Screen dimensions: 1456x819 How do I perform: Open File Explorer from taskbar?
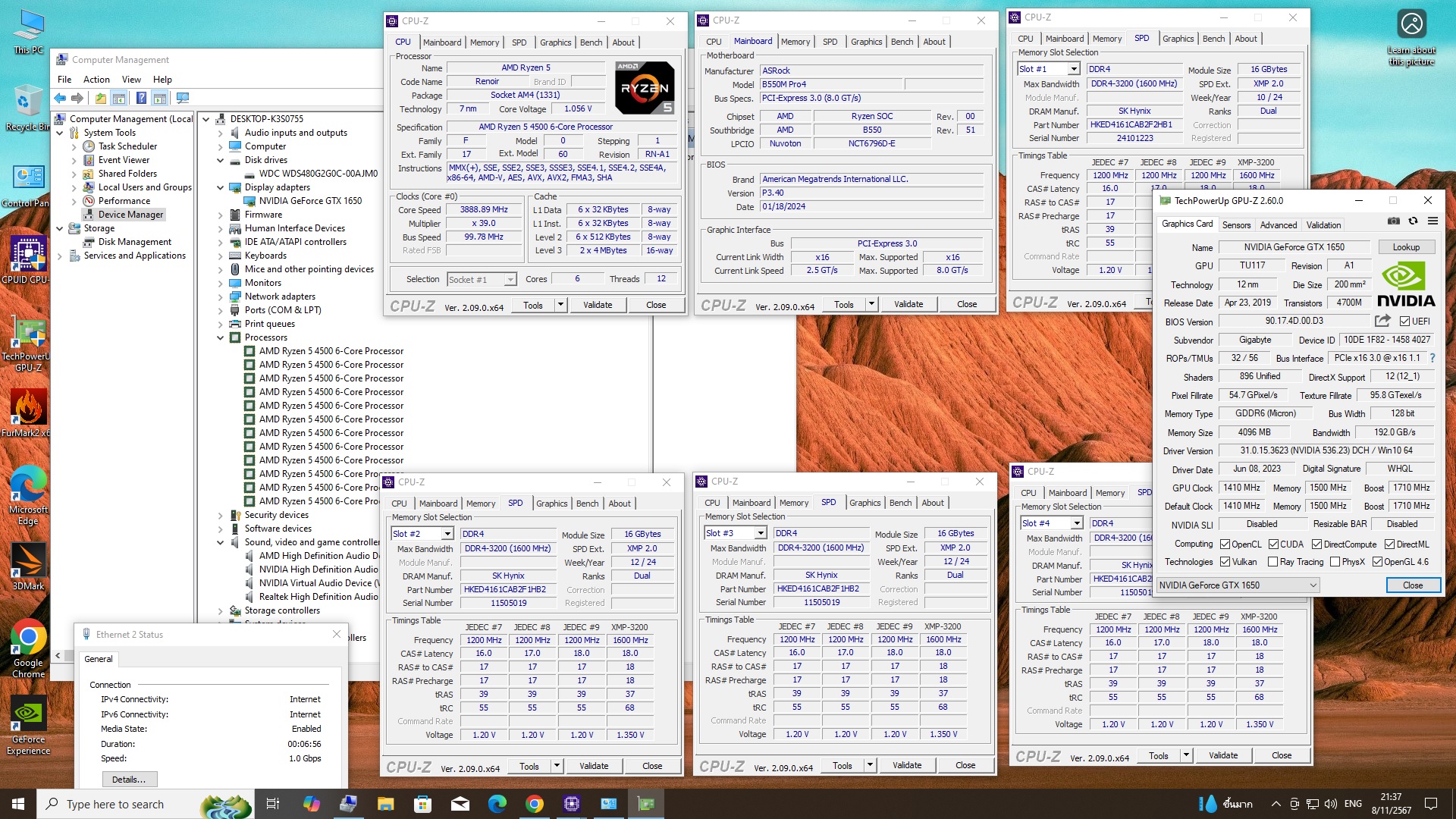click(385, 804)
